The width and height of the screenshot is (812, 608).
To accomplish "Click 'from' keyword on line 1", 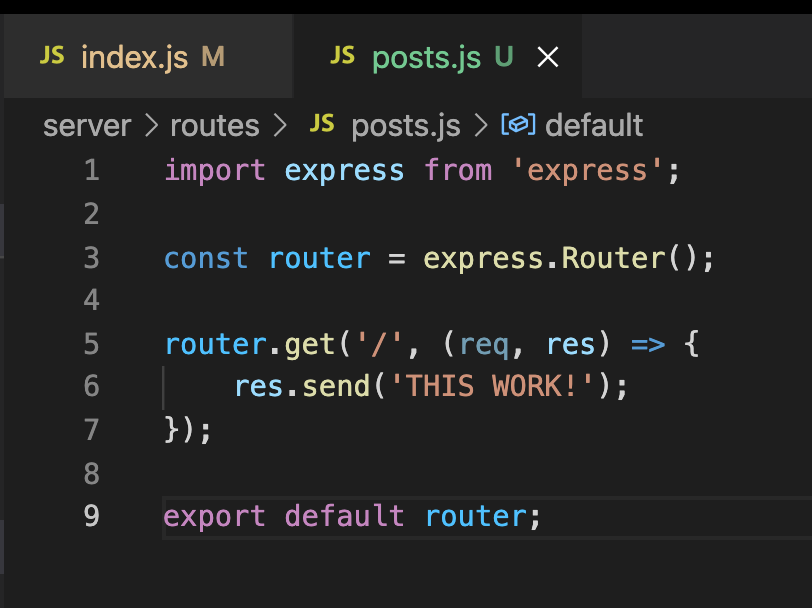I will click(x=458, y=170).
